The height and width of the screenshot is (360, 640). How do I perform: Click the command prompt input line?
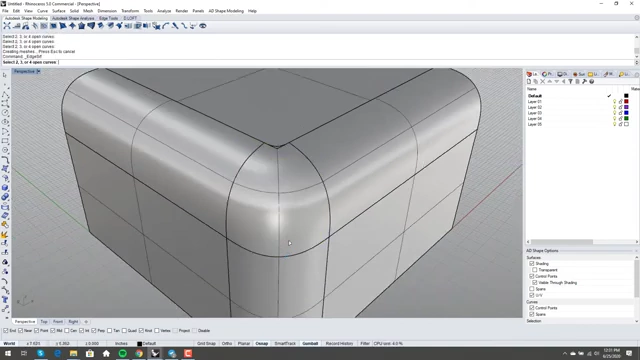pyautogui.click(x=318, y=62)
